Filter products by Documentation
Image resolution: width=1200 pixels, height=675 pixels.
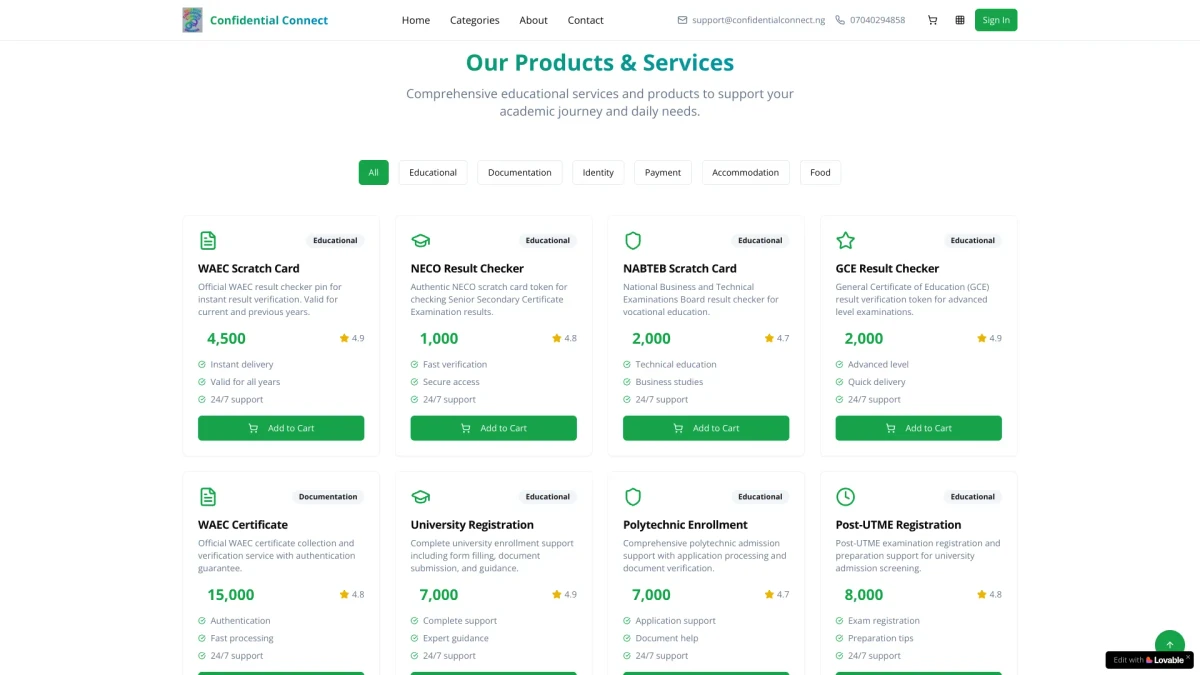coord(520,173)
